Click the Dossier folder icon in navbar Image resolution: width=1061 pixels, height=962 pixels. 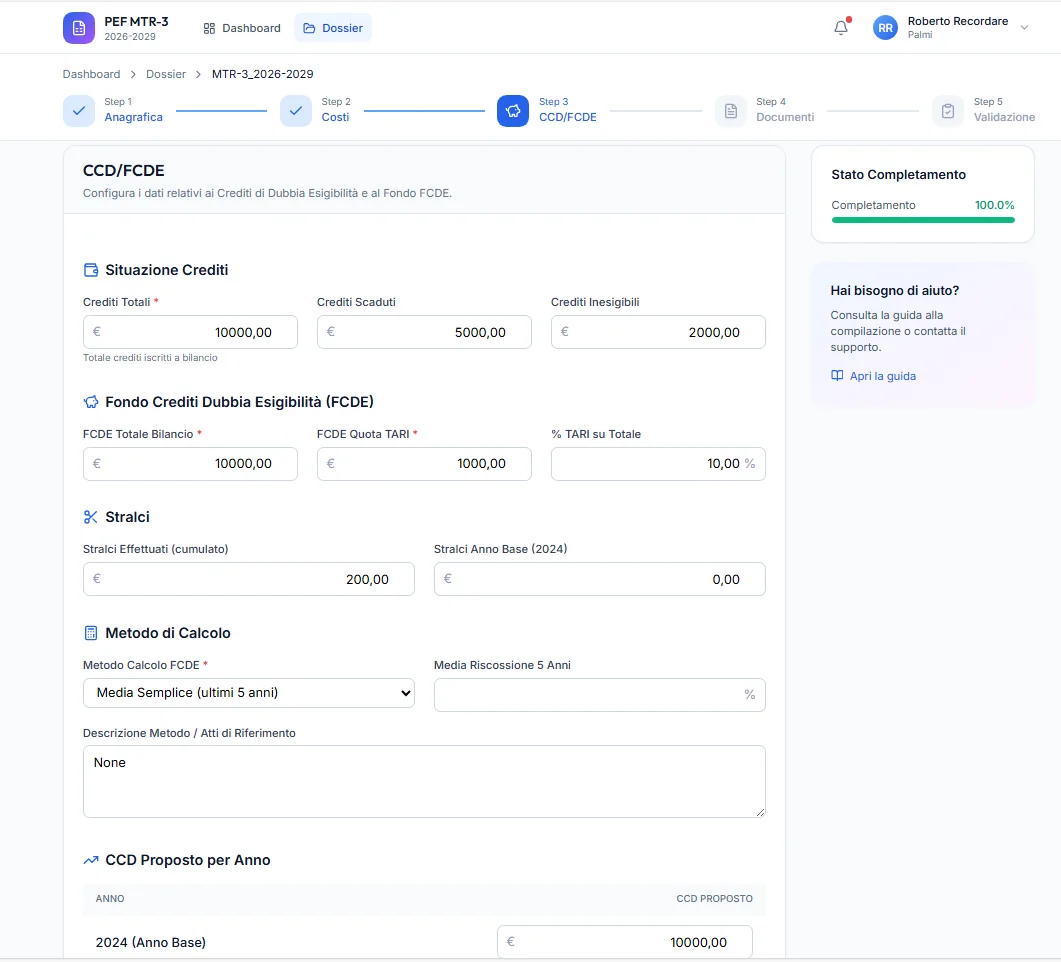pyautogui.click(x=309, y=28)
